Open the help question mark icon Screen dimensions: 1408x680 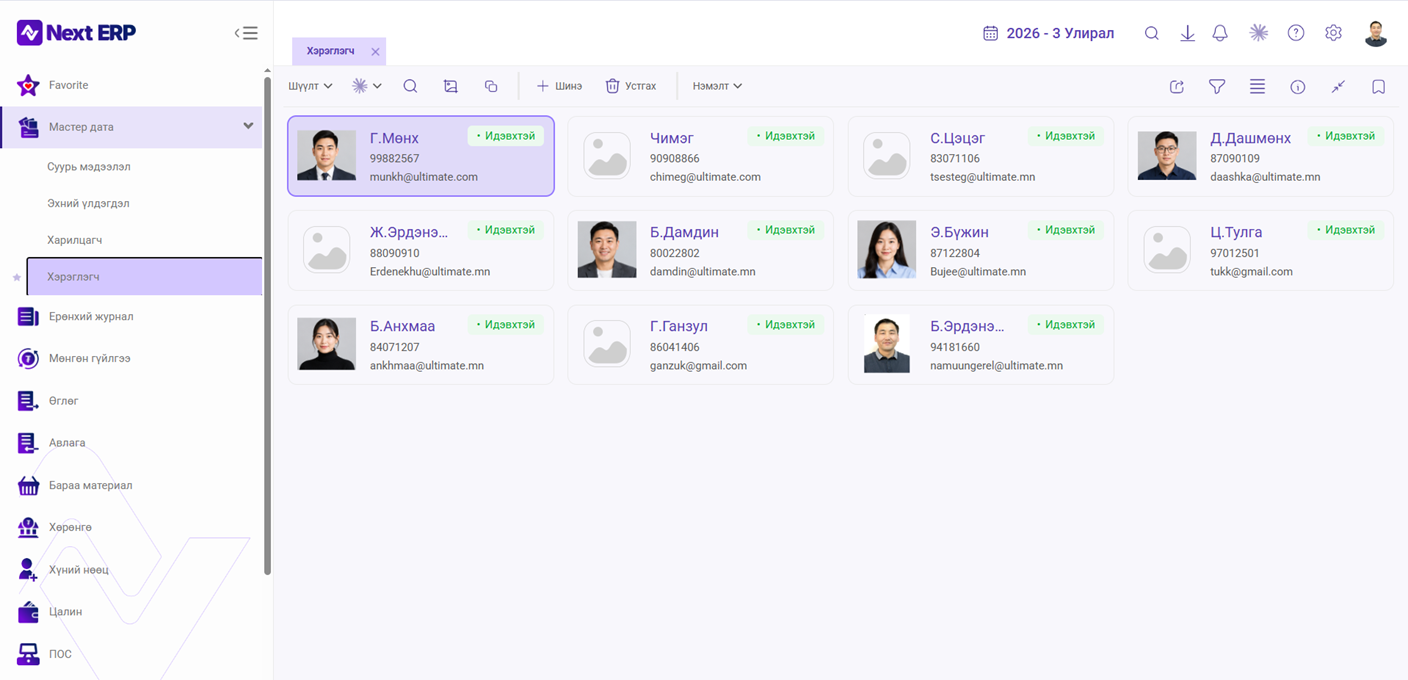click(1296, 33)
